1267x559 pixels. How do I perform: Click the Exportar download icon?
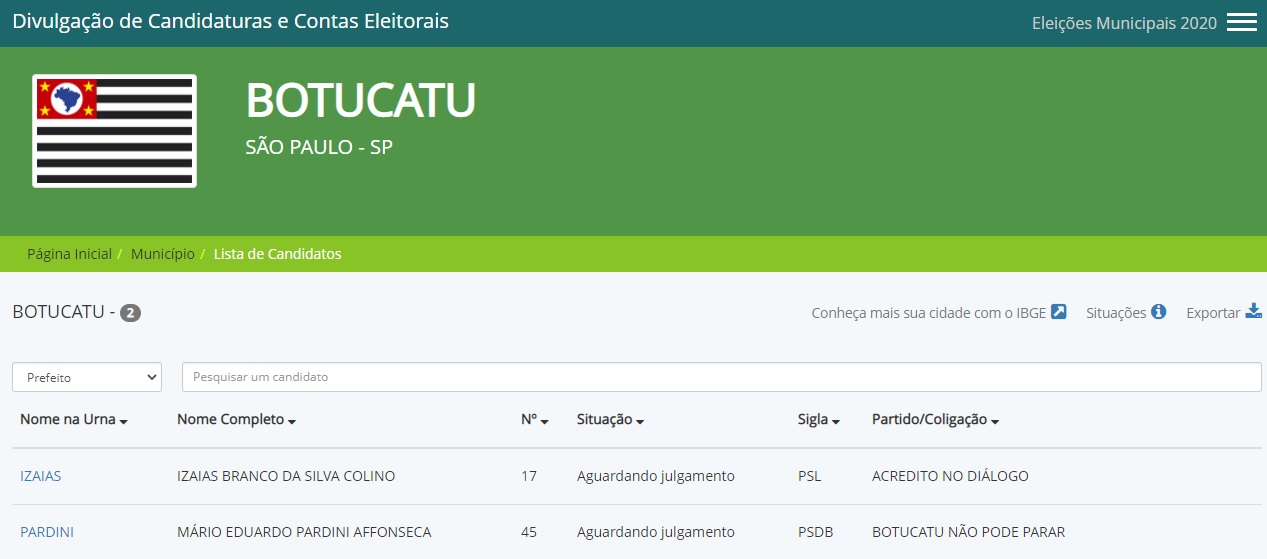click(x=1253, y=312)
